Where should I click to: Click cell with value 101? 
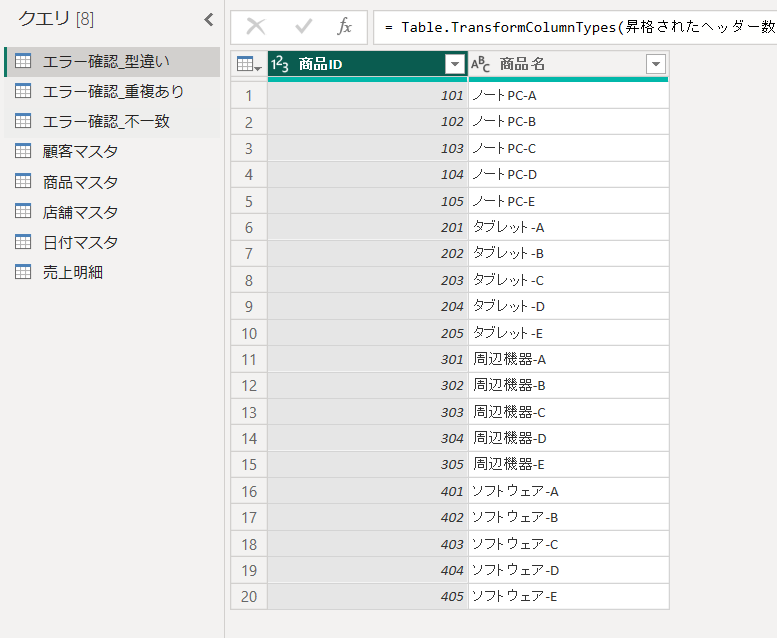[368, 95]
